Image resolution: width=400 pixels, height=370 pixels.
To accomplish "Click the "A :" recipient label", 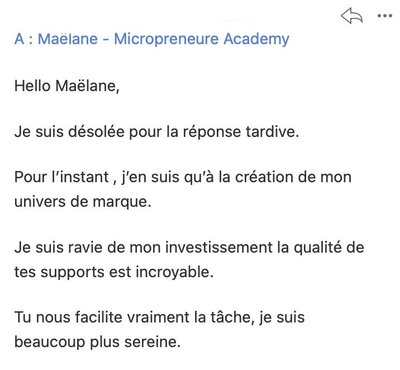I will (x=24, y=39).
